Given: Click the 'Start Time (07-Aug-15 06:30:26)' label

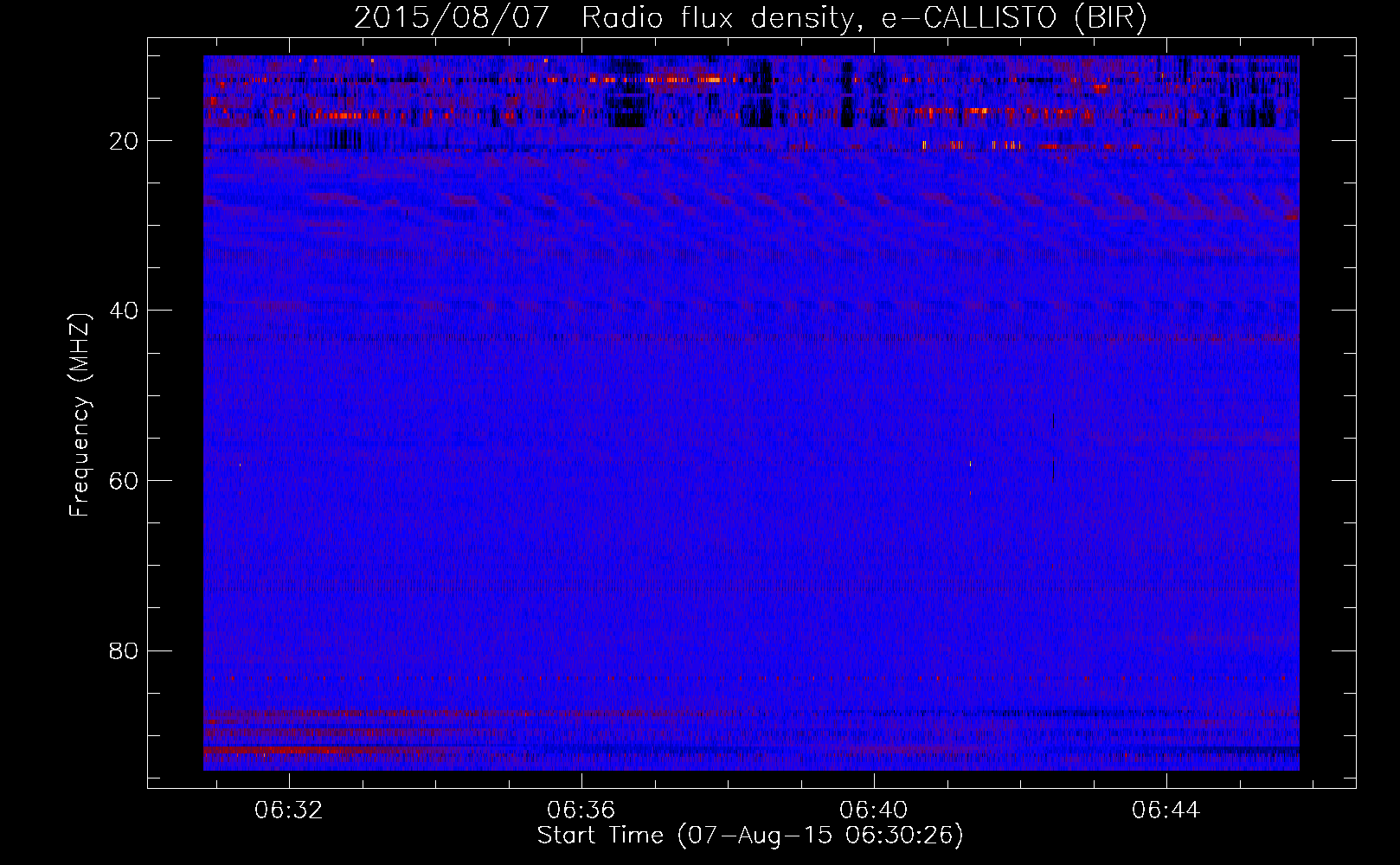Looking at the screenshot, I should pos(750,836).
